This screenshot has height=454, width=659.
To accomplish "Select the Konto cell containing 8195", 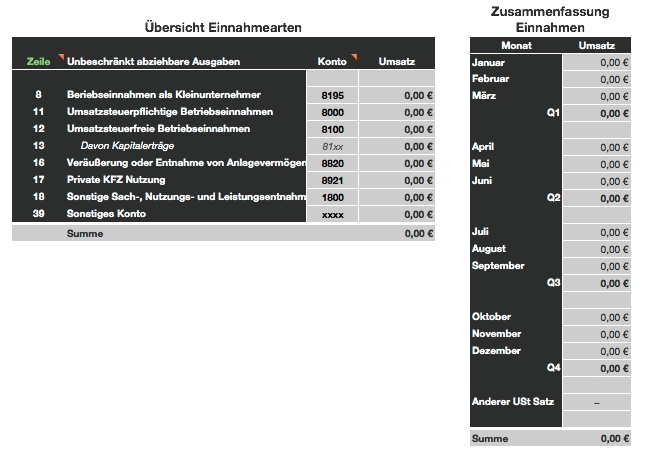I will [x=332, y=95].
